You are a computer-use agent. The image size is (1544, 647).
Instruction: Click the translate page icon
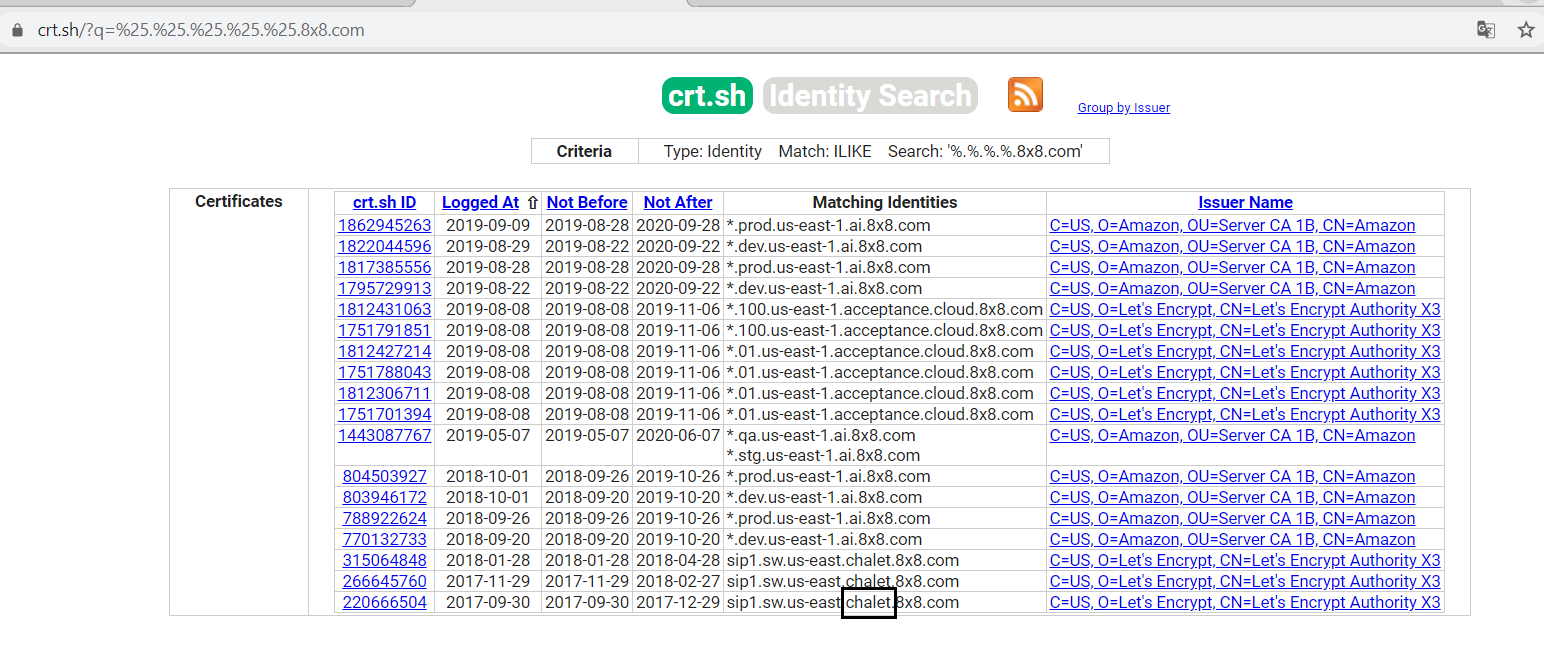click(1486, 29)
